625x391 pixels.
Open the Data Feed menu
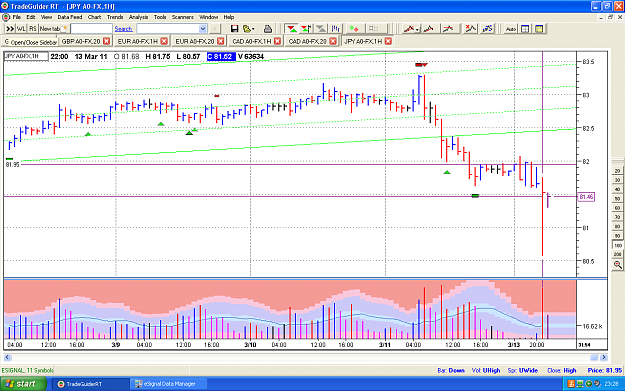[70, 17]
